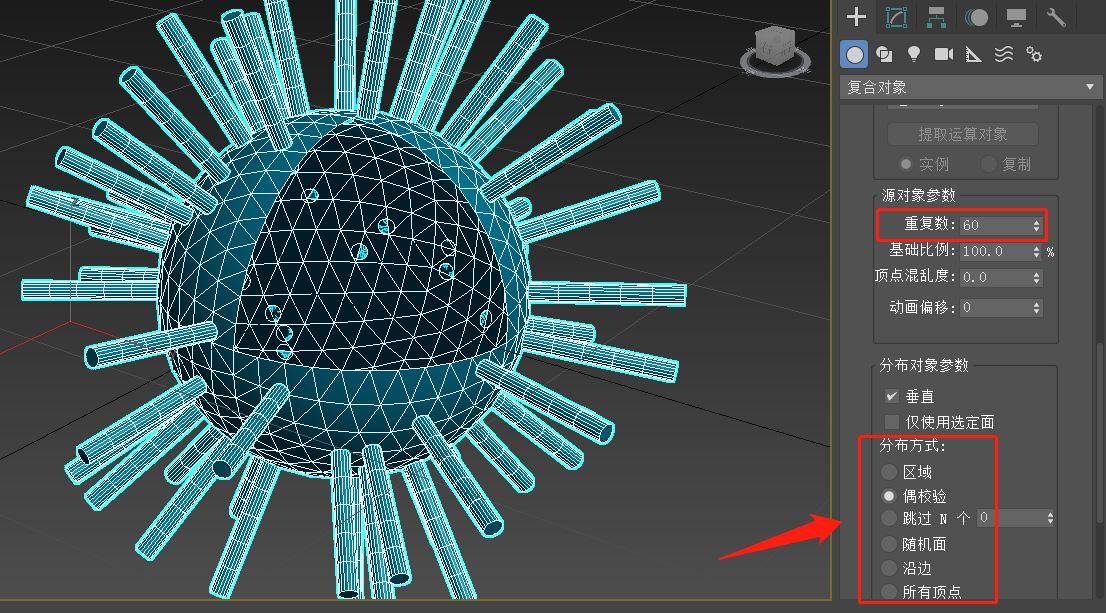The image size is (1106, 613).
Task: Adjust the 基础比例 spinner arrows
Action: point(1036,251)
